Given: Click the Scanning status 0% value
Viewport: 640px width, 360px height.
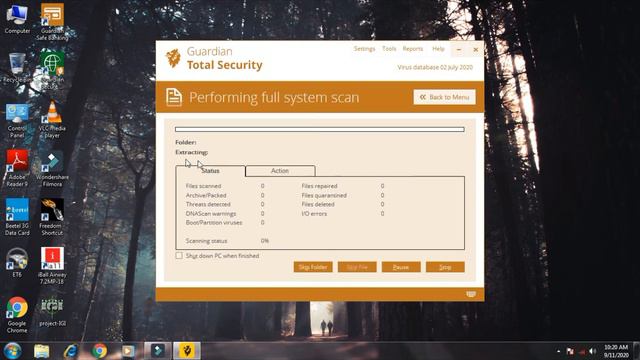Looking at the screenshot, I should click(x=265, y=241).
